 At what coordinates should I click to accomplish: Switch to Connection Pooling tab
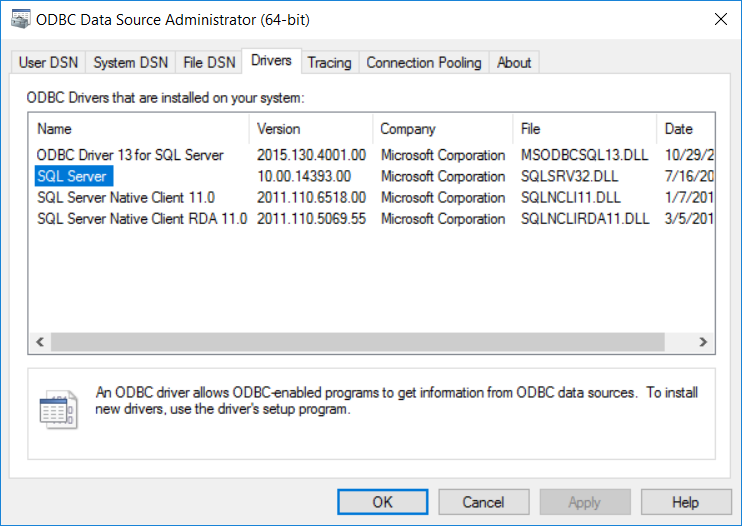(x=423, y=62)
